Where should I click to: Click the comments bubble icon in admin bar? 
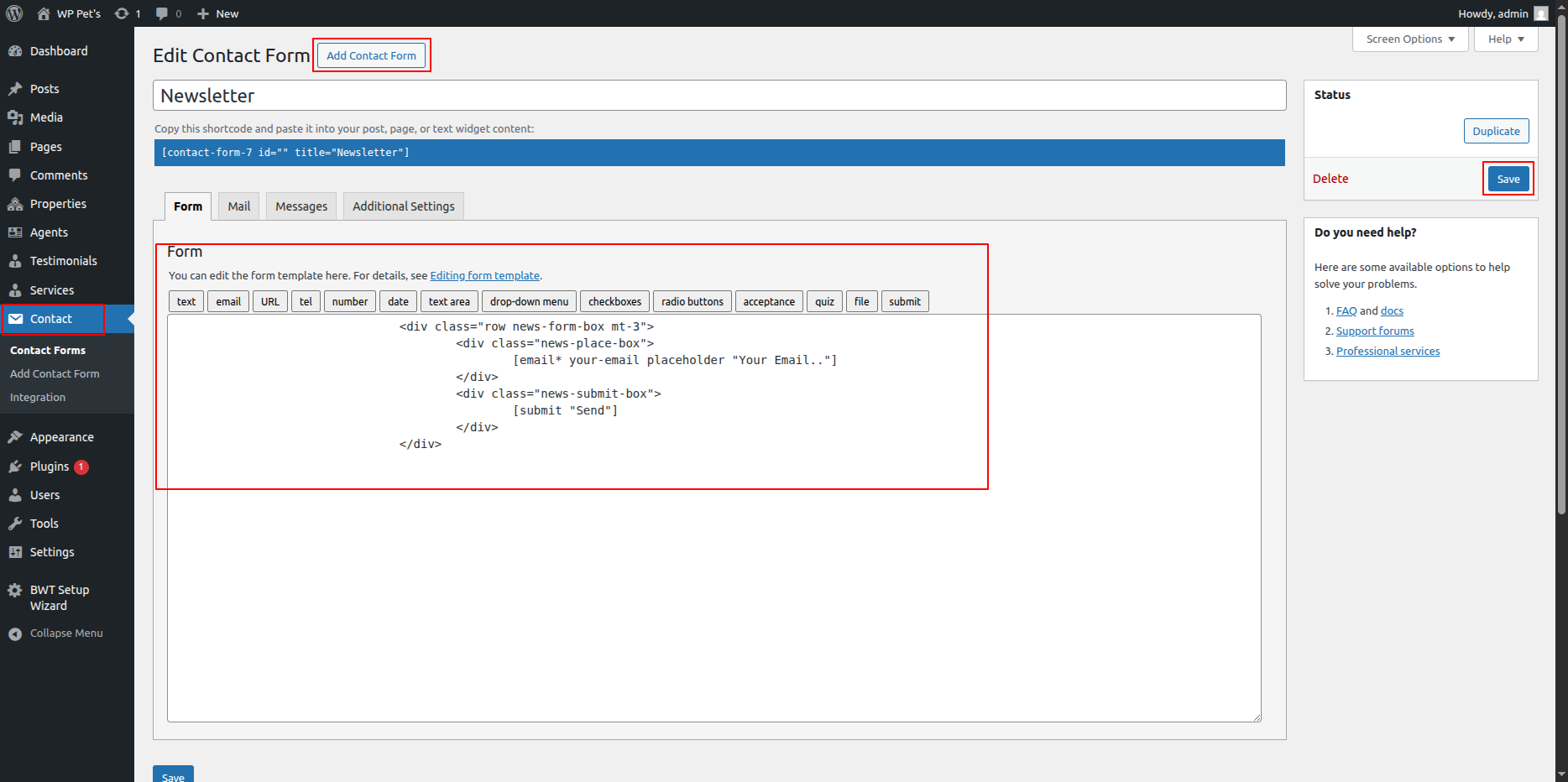[162, 13]
